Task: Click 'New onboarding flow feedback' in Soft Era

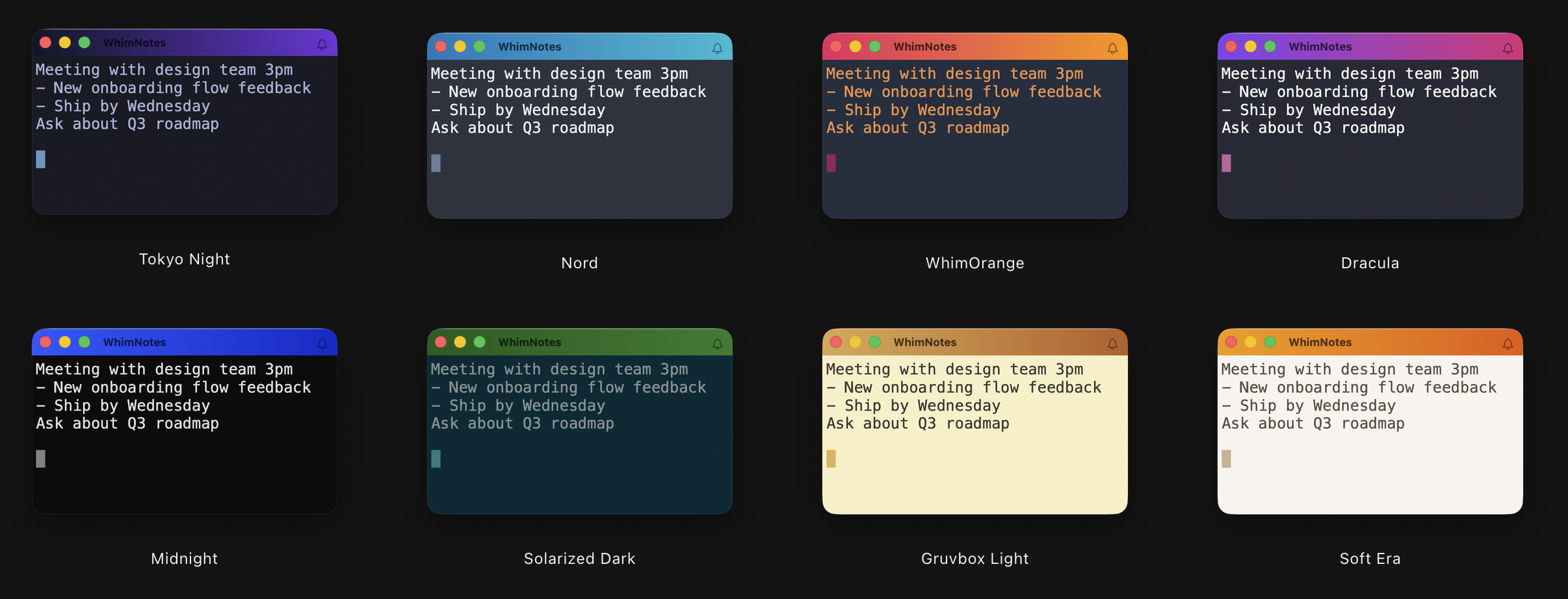Action: 1368,387
